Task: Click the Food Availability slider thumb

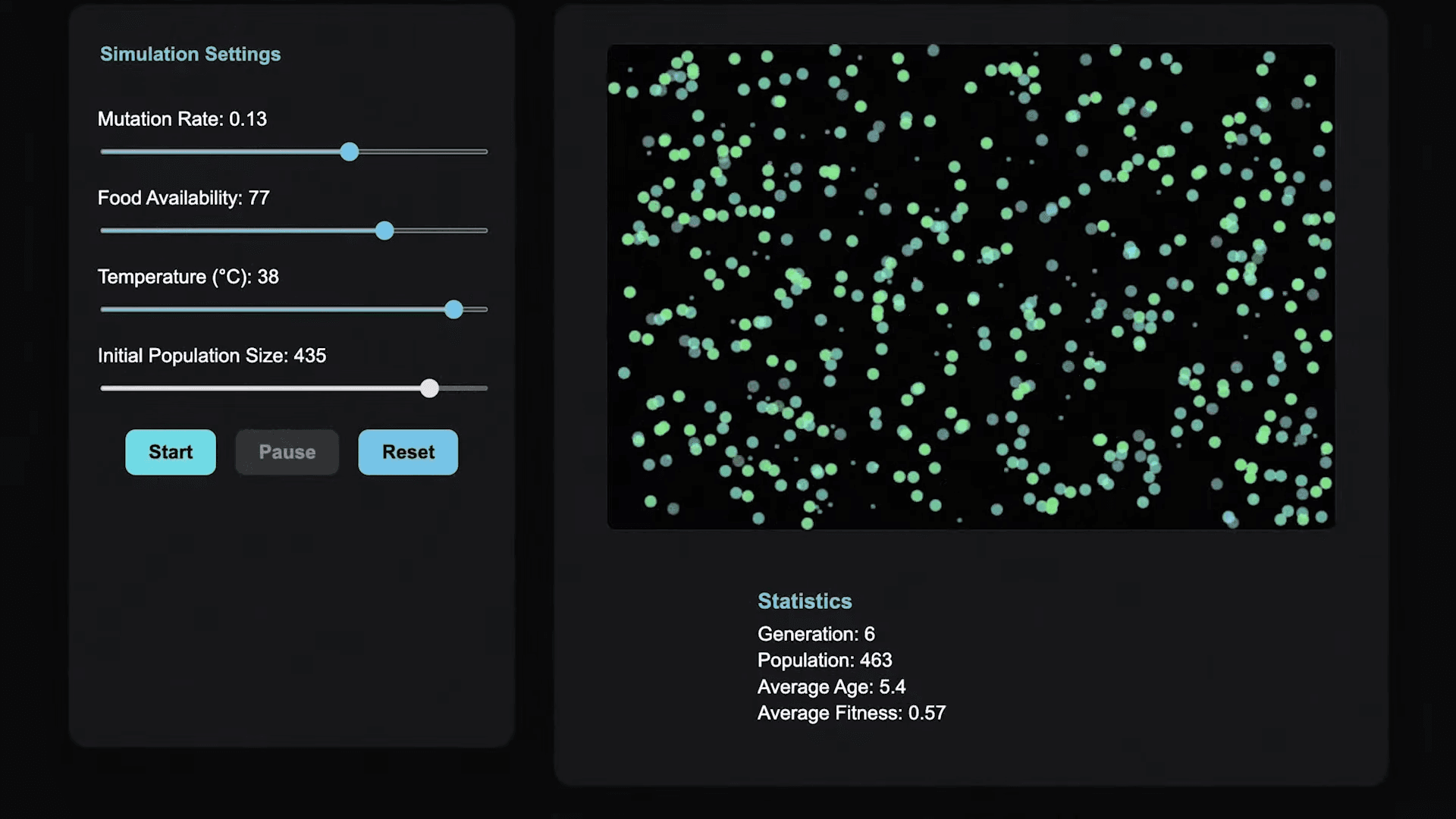Action: [384, 231]
